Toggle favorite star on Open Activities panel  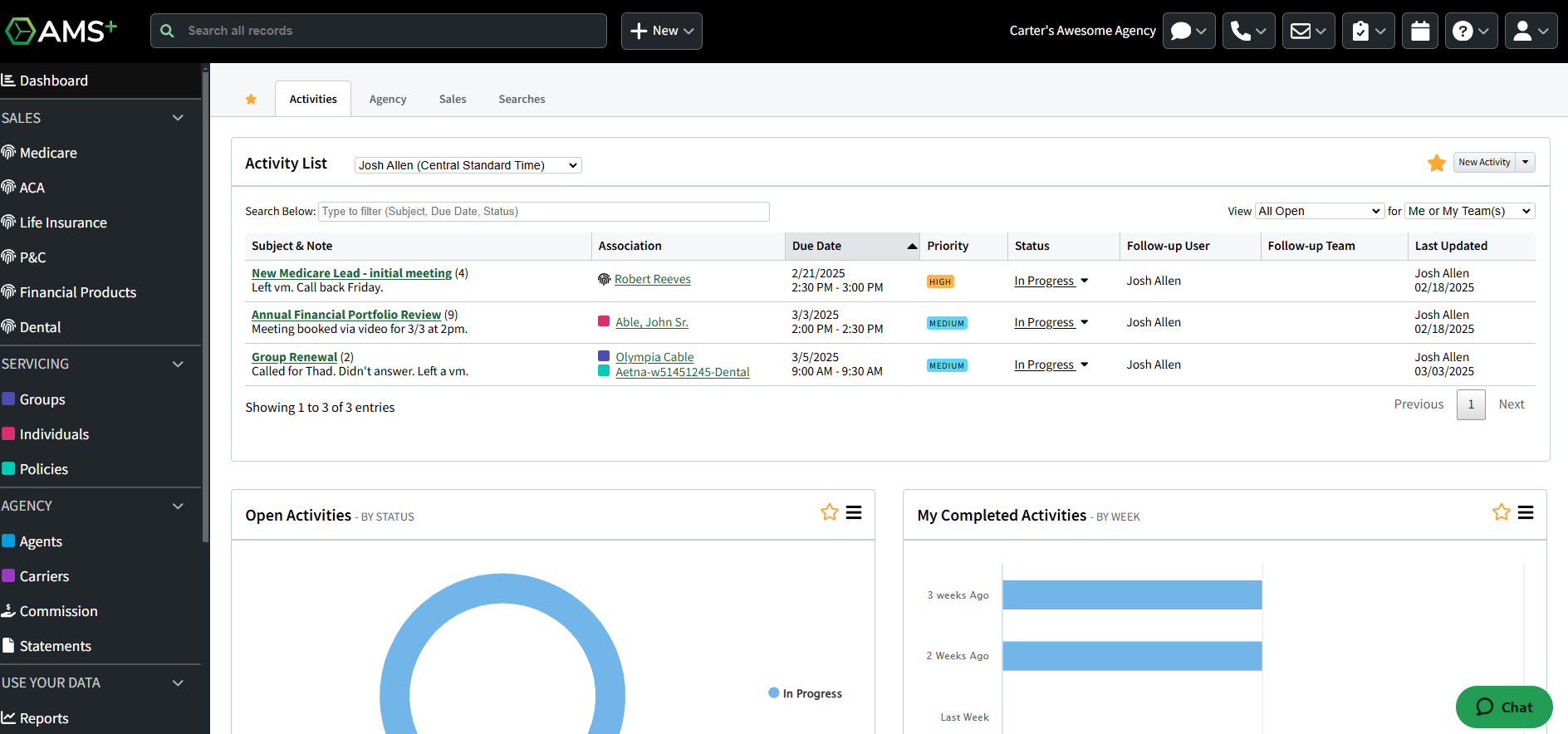click(x=829, y=512)
